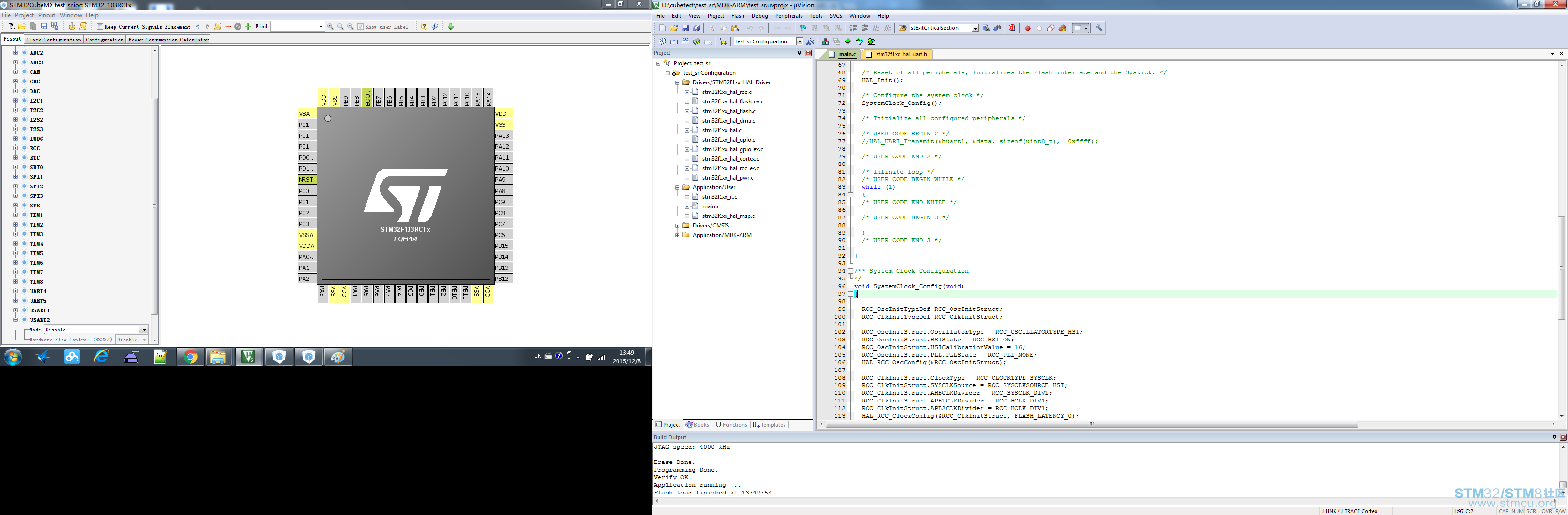Click the green download arrow in CubeMX toolbar
This screenshot has height=515, width=1568.
(x=451, y=27)
